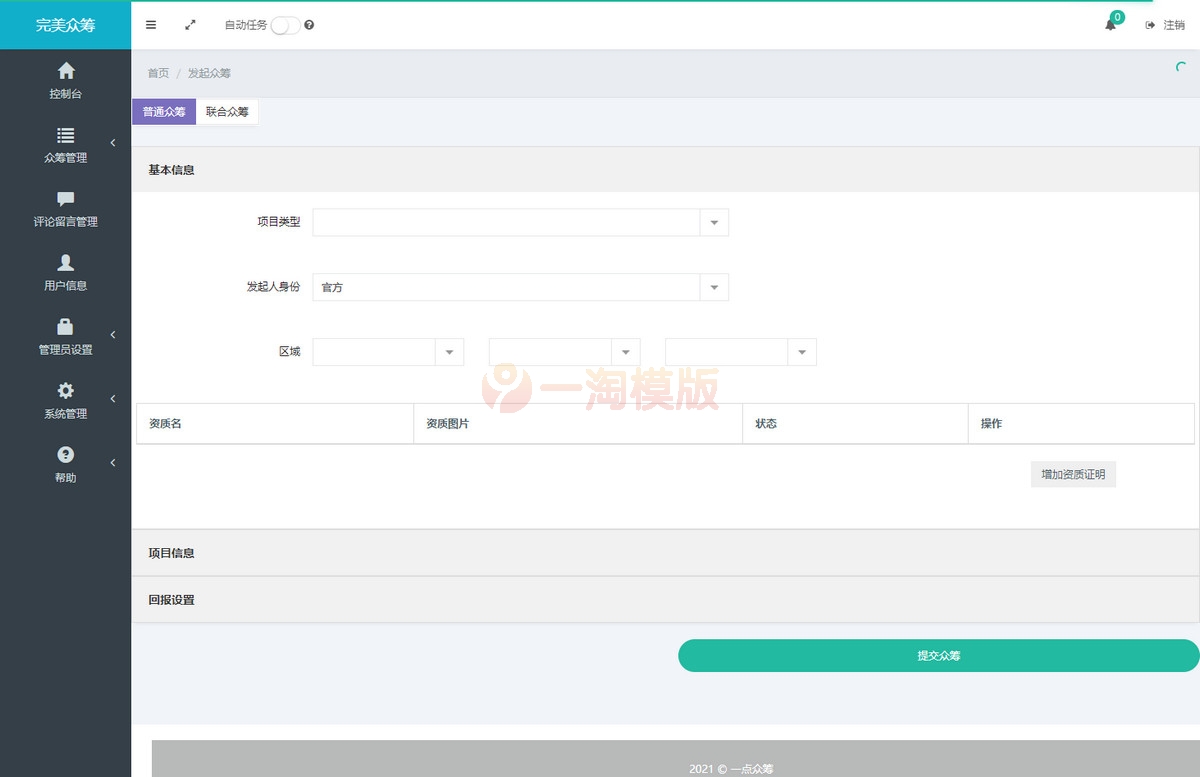Click the notification bell icon

click(x=1110, y=25)
